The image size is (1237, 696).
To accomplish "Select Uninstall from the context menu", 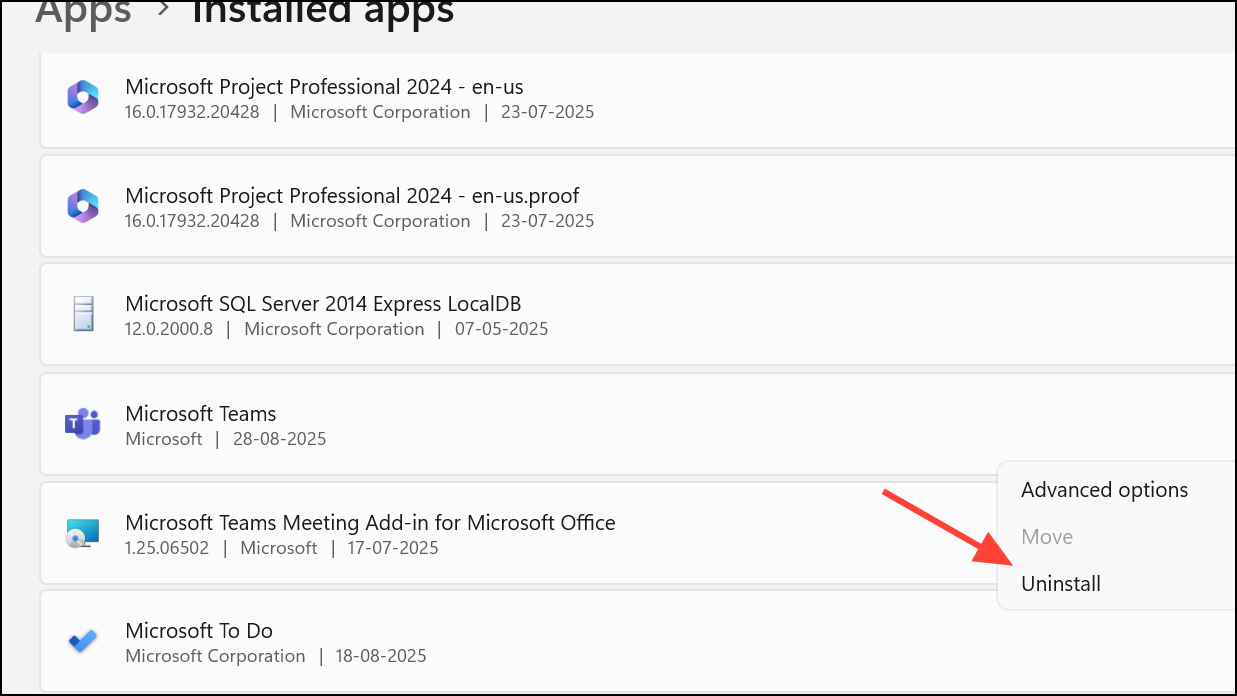I will [1060, 583].
